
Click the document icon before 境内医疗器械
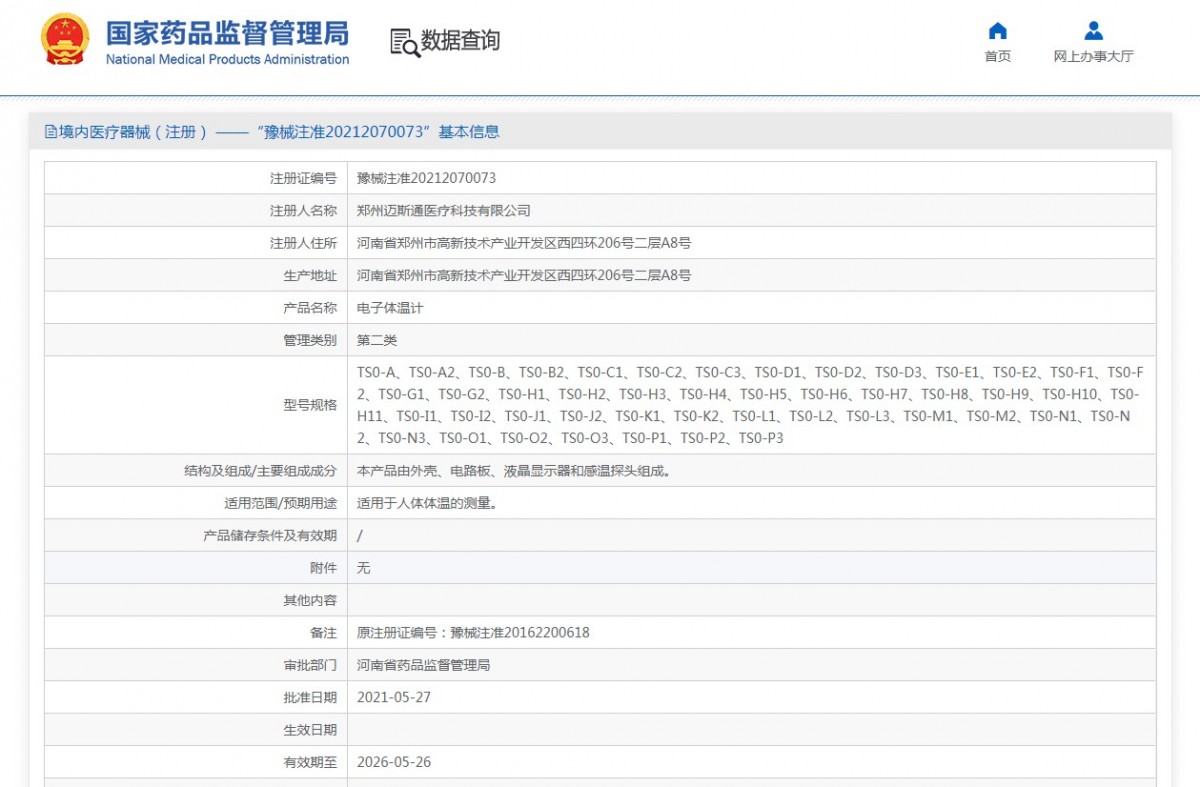coord(50,132)
